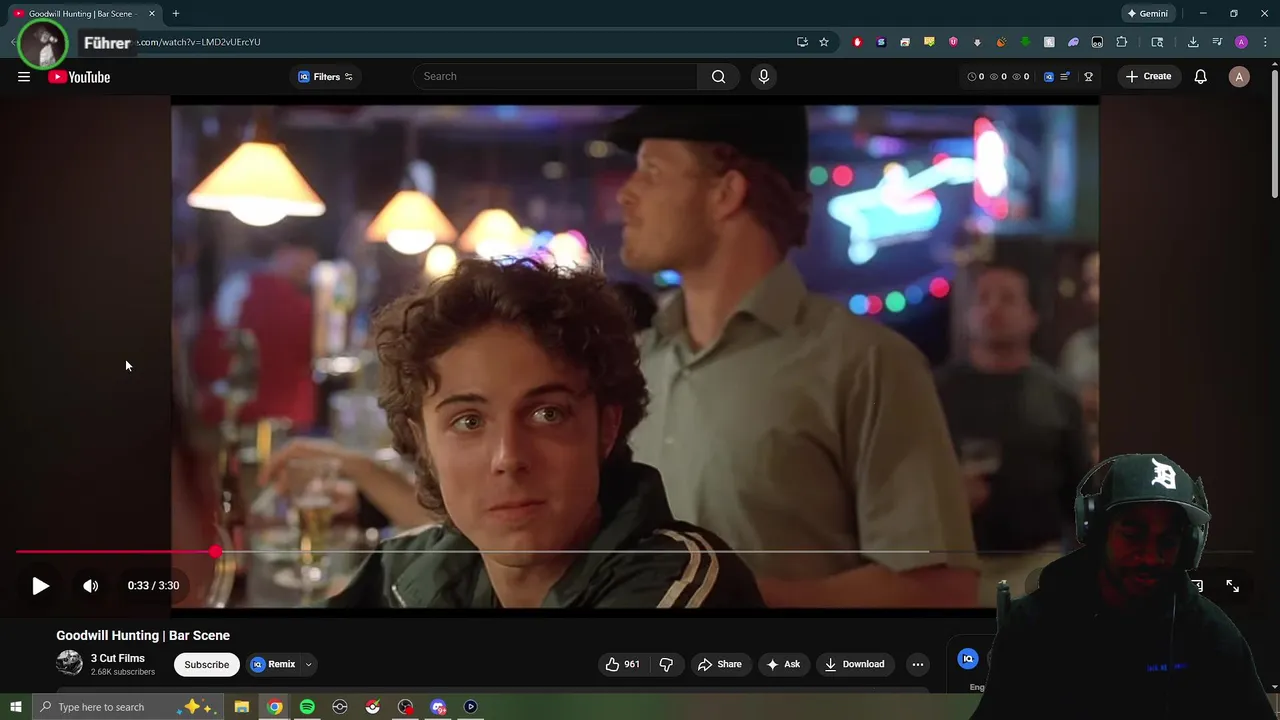Open the Chrome three-dot menu
This screenshot has height=720, width=1280.
pyautogui.click(x=1265, y=42)
